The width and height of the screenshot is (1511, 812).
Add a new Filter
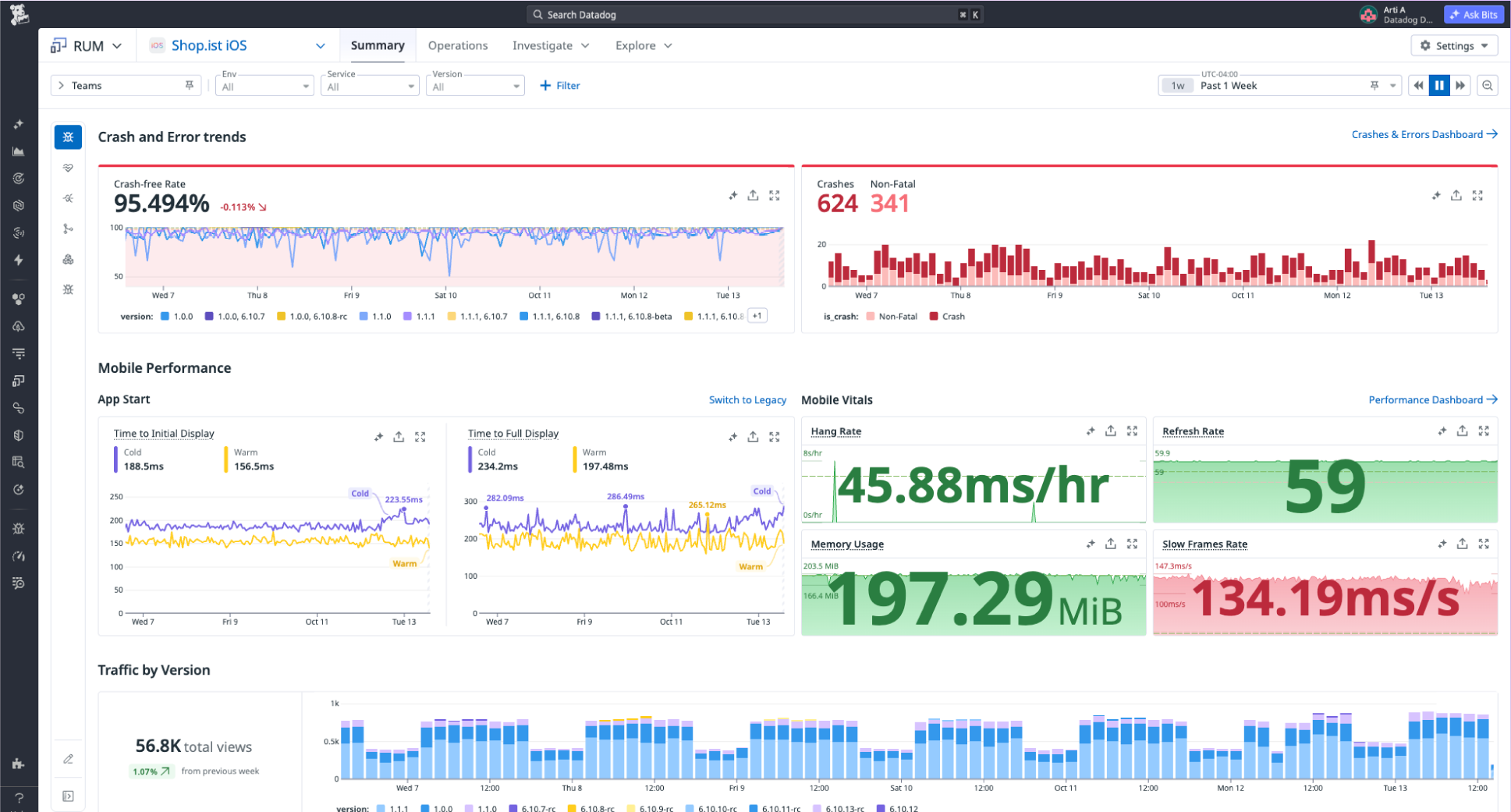[560, 86]
